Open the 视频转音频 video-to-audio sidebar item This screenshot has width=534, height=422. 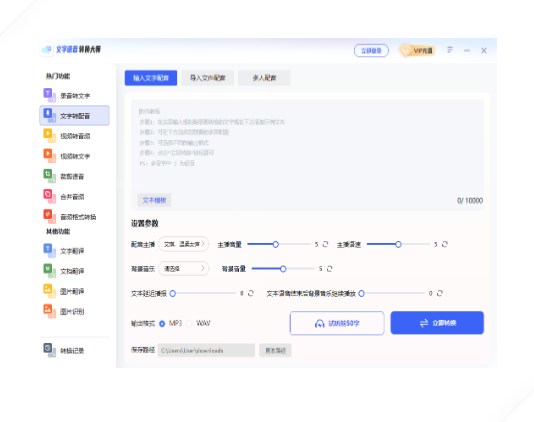(75, 136)
